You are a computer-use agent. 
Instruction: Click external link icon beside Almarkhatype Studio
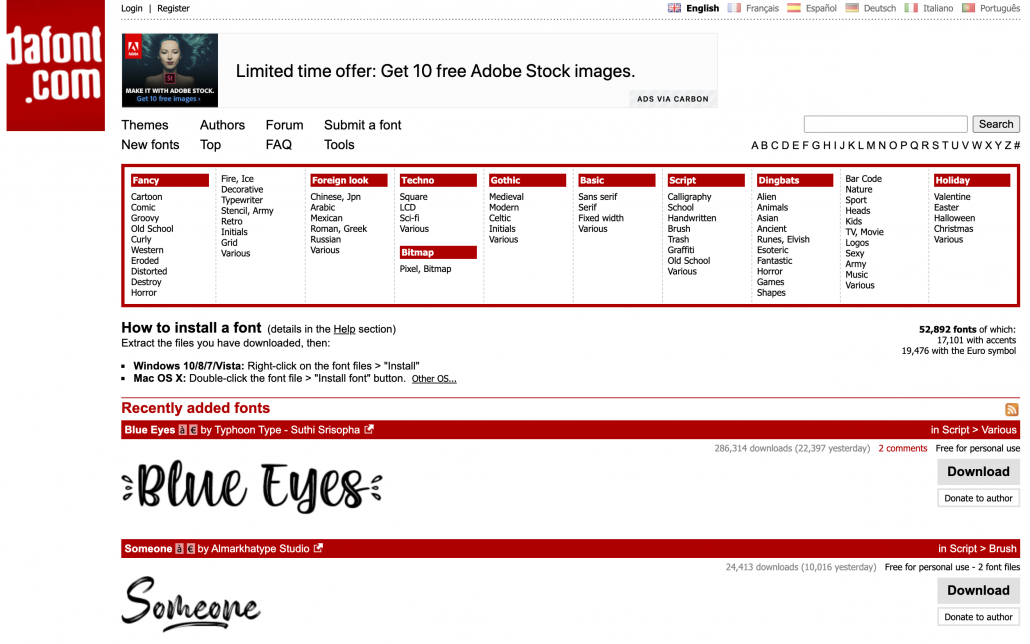click(x=318, y=548)
